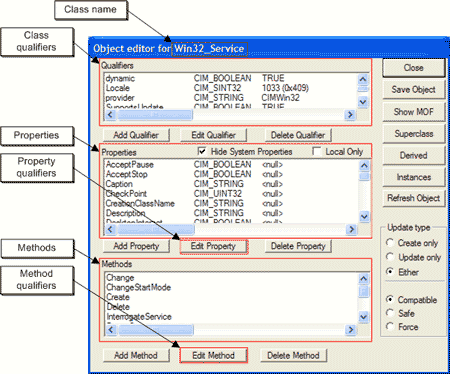The width and height of the screenshot is (450, 374).
Task: Click Delete Qualifier button
Action: [x=298, y=135]
